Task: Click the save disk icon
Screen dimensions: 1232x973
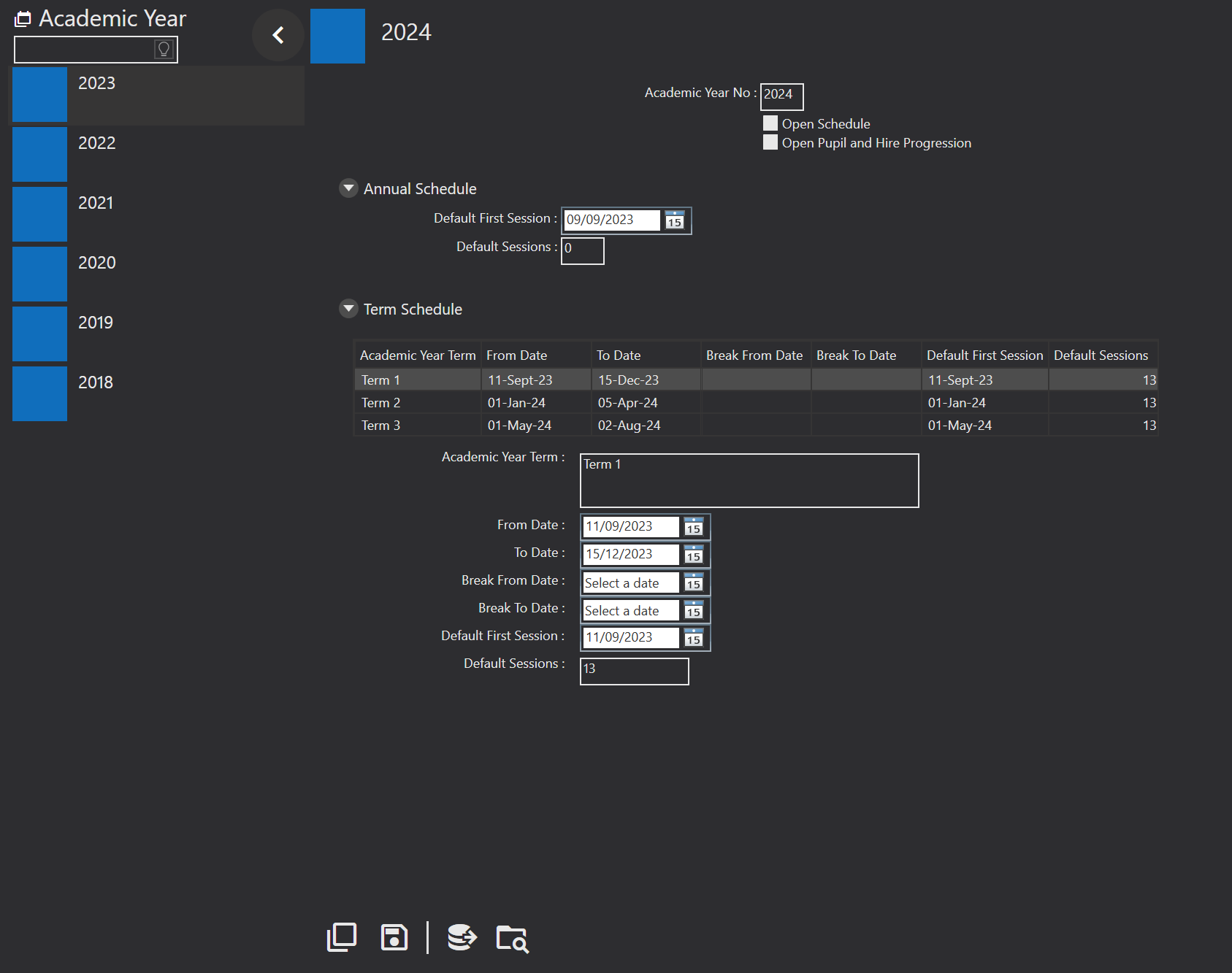Action: point(394,937)
